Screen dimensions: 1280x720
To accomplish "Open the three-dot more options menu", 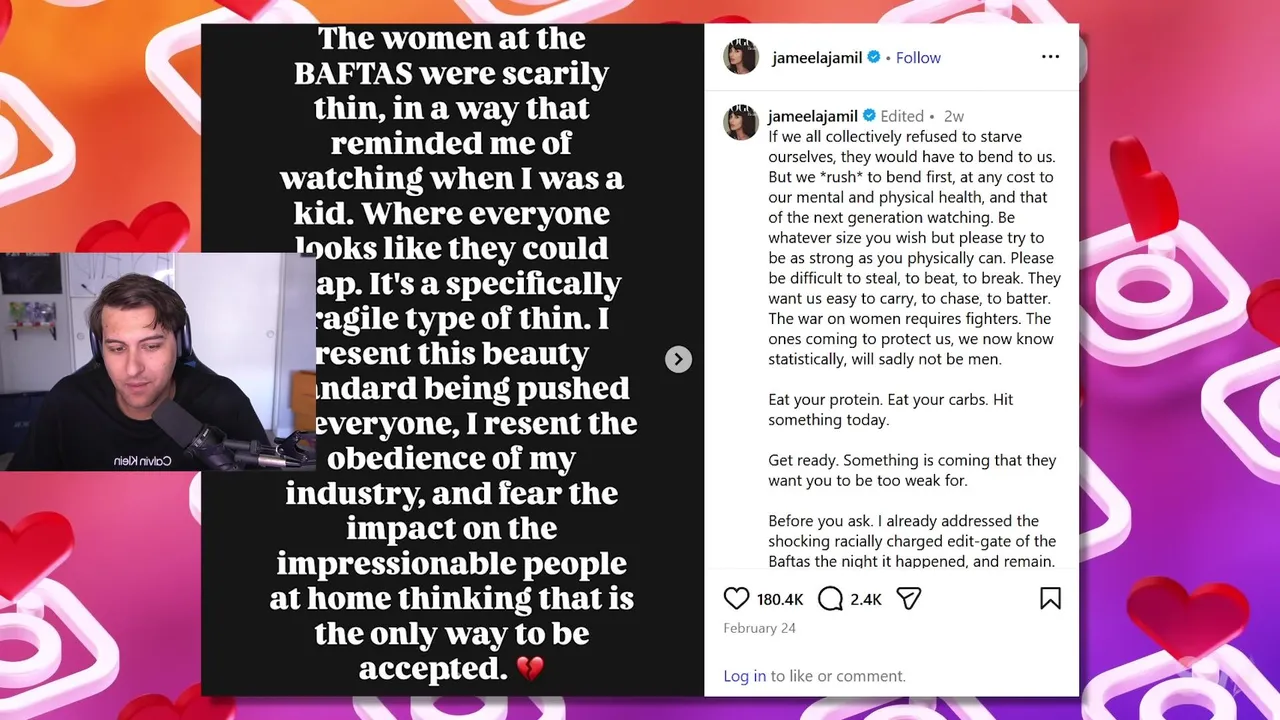I will point(1050,57).
